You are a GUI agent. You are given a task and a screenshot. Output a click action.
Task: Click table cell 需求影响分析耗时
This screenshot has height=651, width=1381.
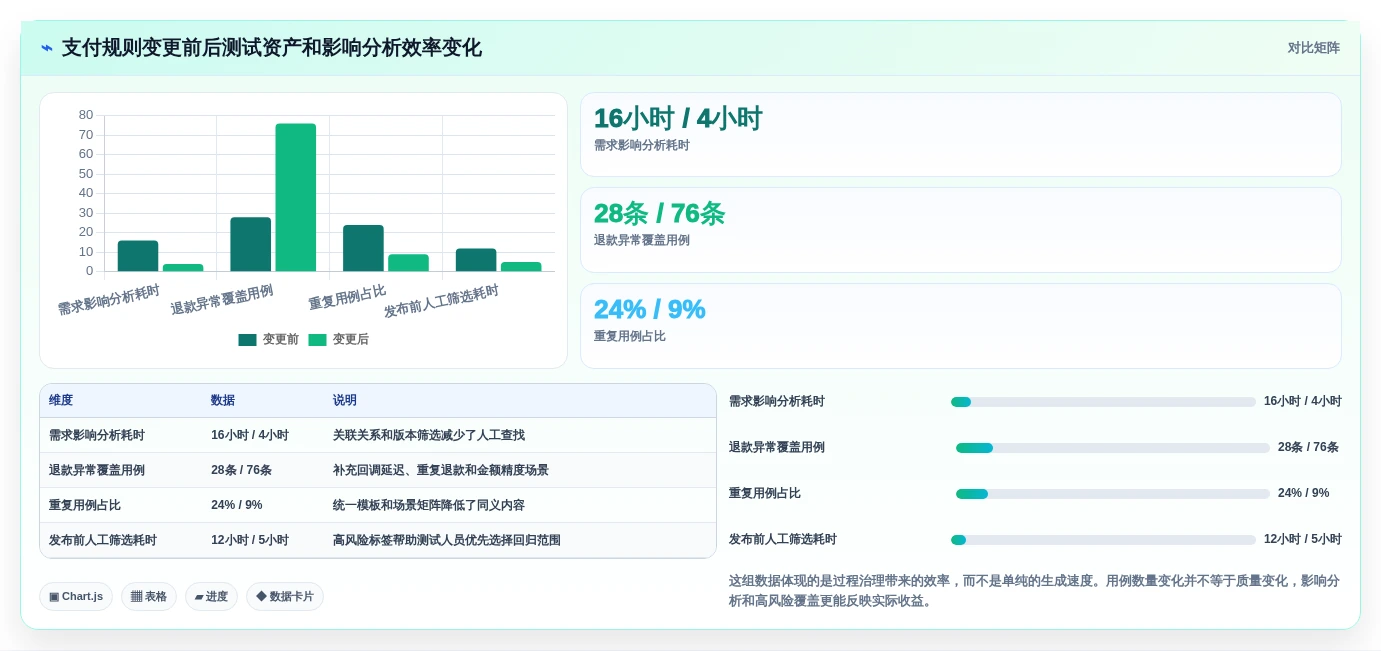(121, 436)
